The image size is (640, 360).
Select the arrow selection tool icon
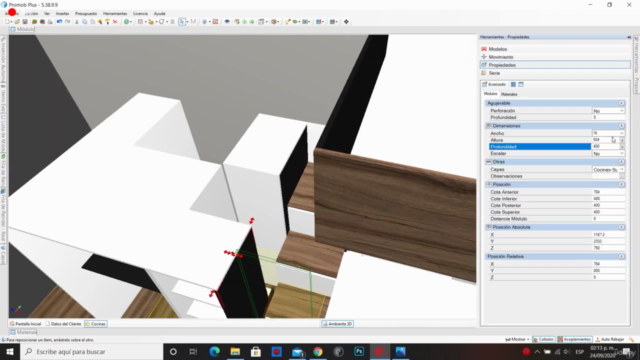(x=182, y=22)
